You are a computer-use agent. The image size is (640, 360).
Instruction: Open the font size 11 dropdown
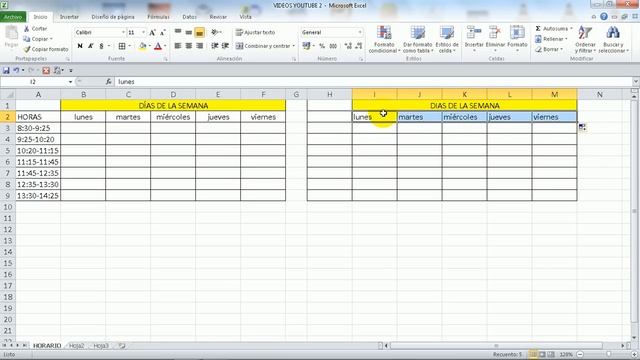pyautogui.click(x=143, y=32)
